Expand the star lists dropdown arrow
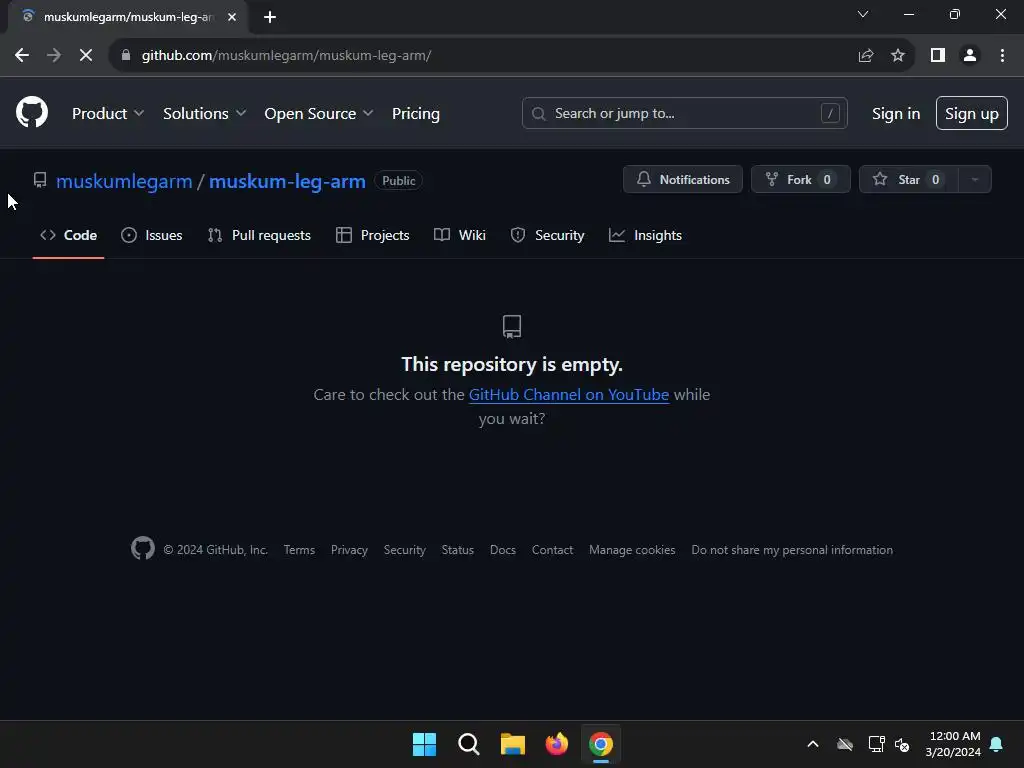The height and width of the screenshot is (768, 1024). (x=974, y=179)
